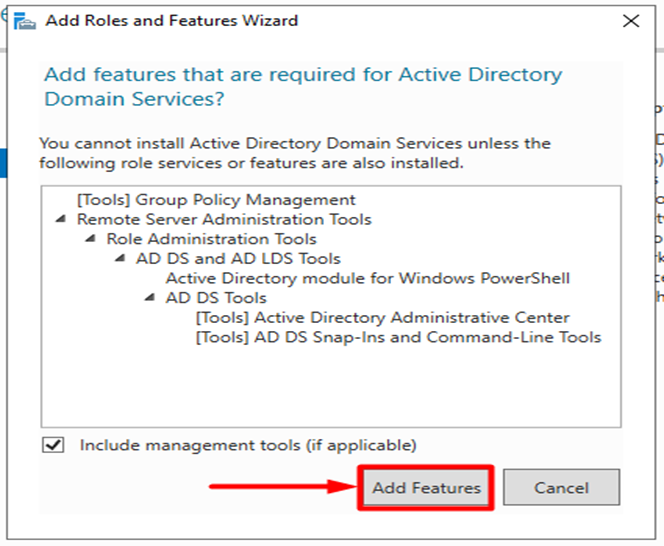Viewport: 664px width, 546px height.
Task: Click the Add Features button
Action: [426, 488]
